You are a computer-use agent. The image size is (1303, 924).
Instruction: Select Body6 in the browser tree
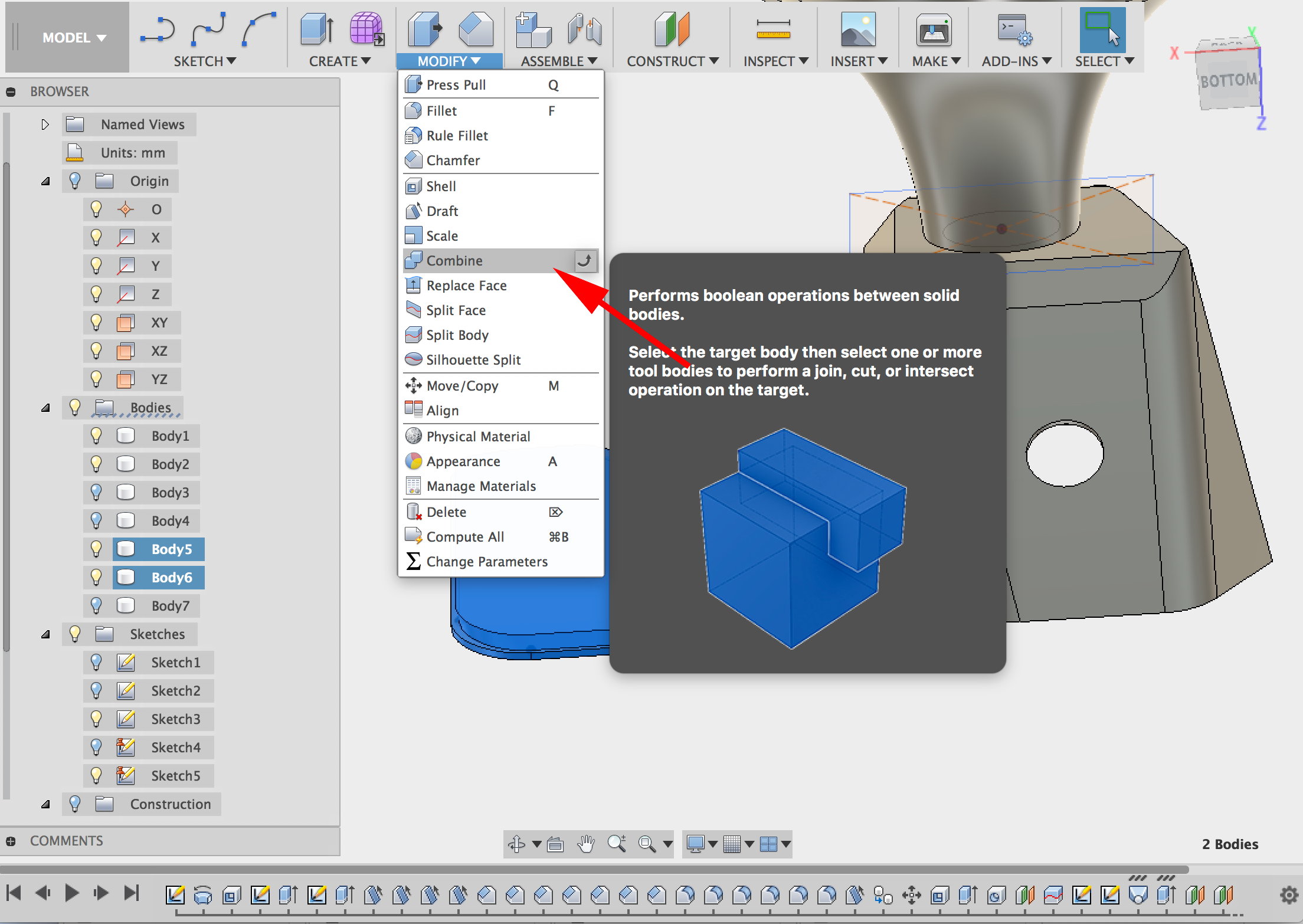click(159, 578)
